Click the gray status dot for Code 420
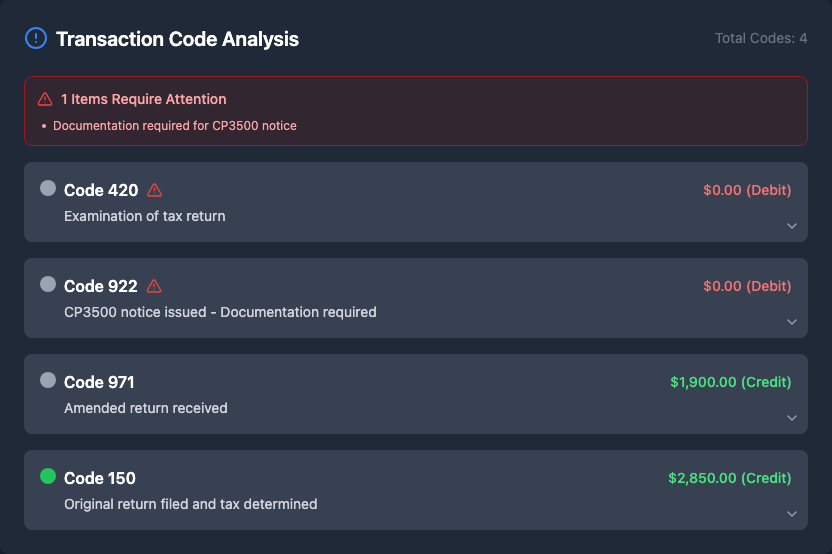The image size is (832, 554). pyautogui.click(x=47, y=188)
